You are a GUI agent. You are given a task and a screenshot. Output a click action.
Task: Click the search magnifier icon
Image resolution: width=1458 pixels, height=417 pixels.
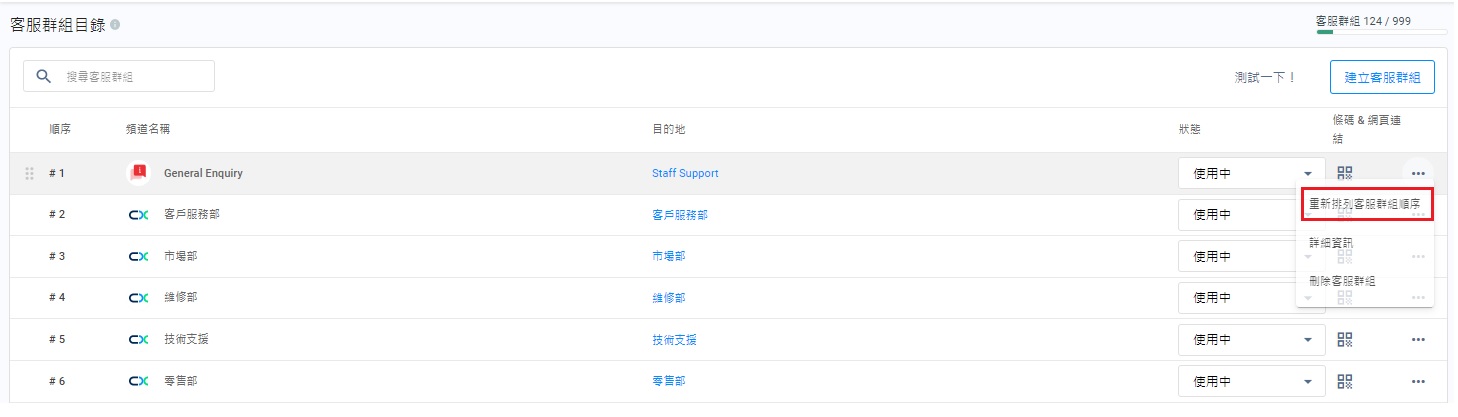(x=44, y=76)
